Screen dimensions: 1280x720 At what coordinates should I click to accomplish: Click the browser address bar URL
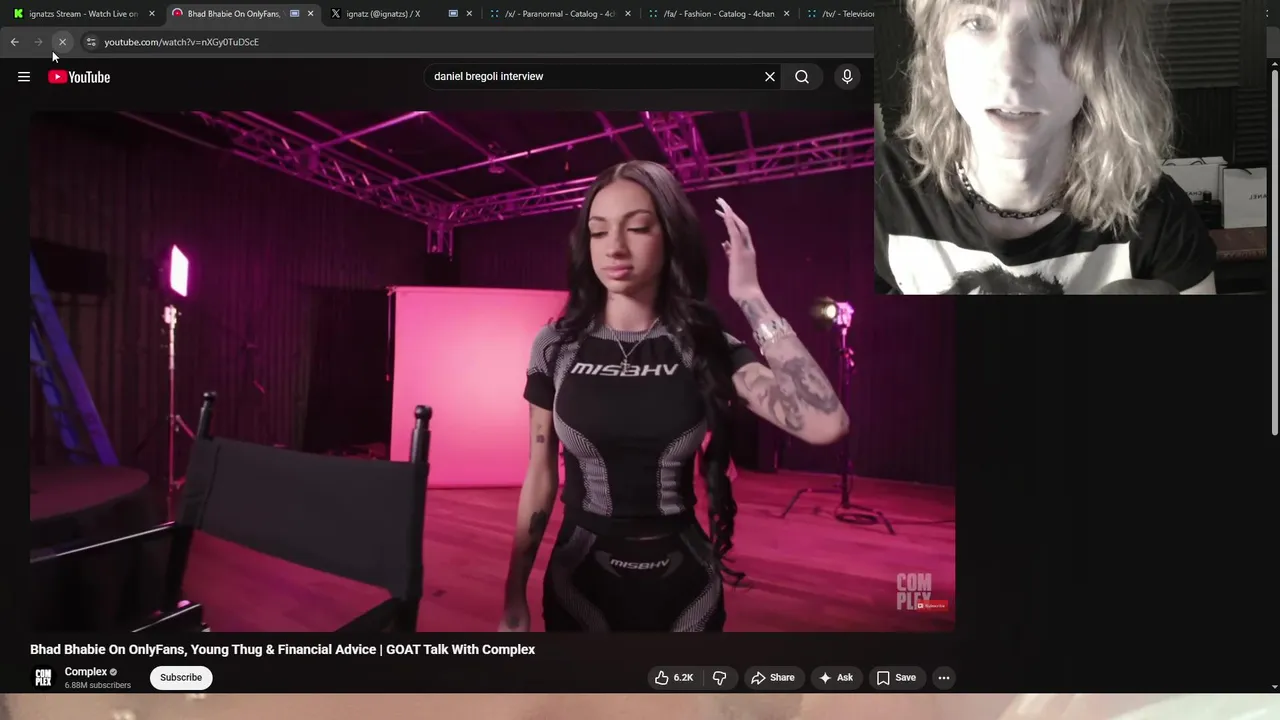pos(182,42)
